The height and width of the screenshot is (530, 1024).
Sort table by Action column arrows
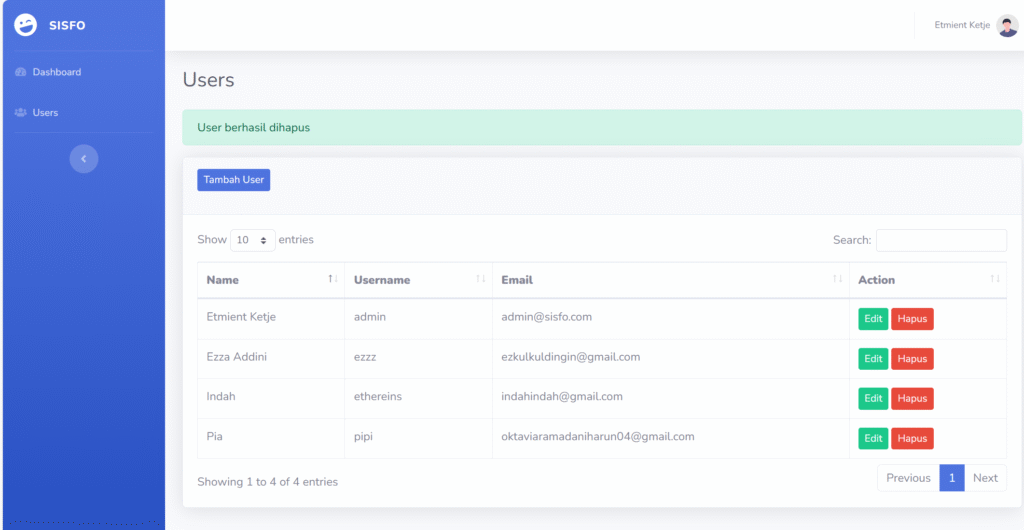click(994, 279)
